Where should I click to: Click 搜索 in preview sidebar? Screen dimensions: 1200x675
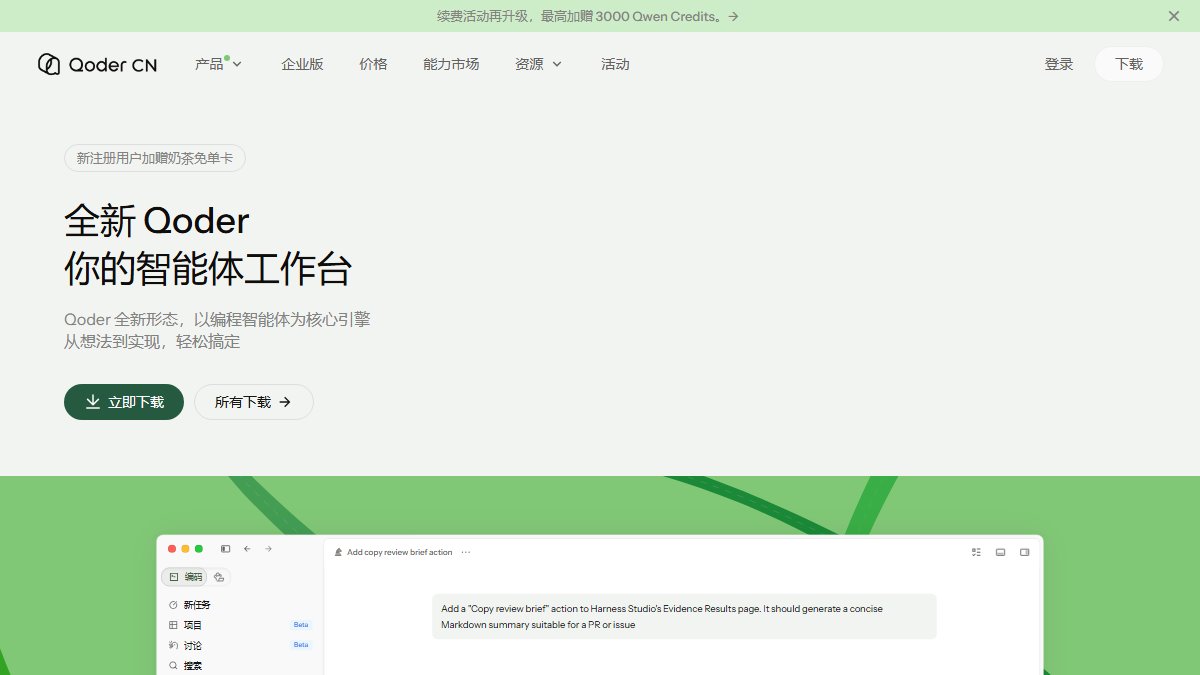pos(185,665)
